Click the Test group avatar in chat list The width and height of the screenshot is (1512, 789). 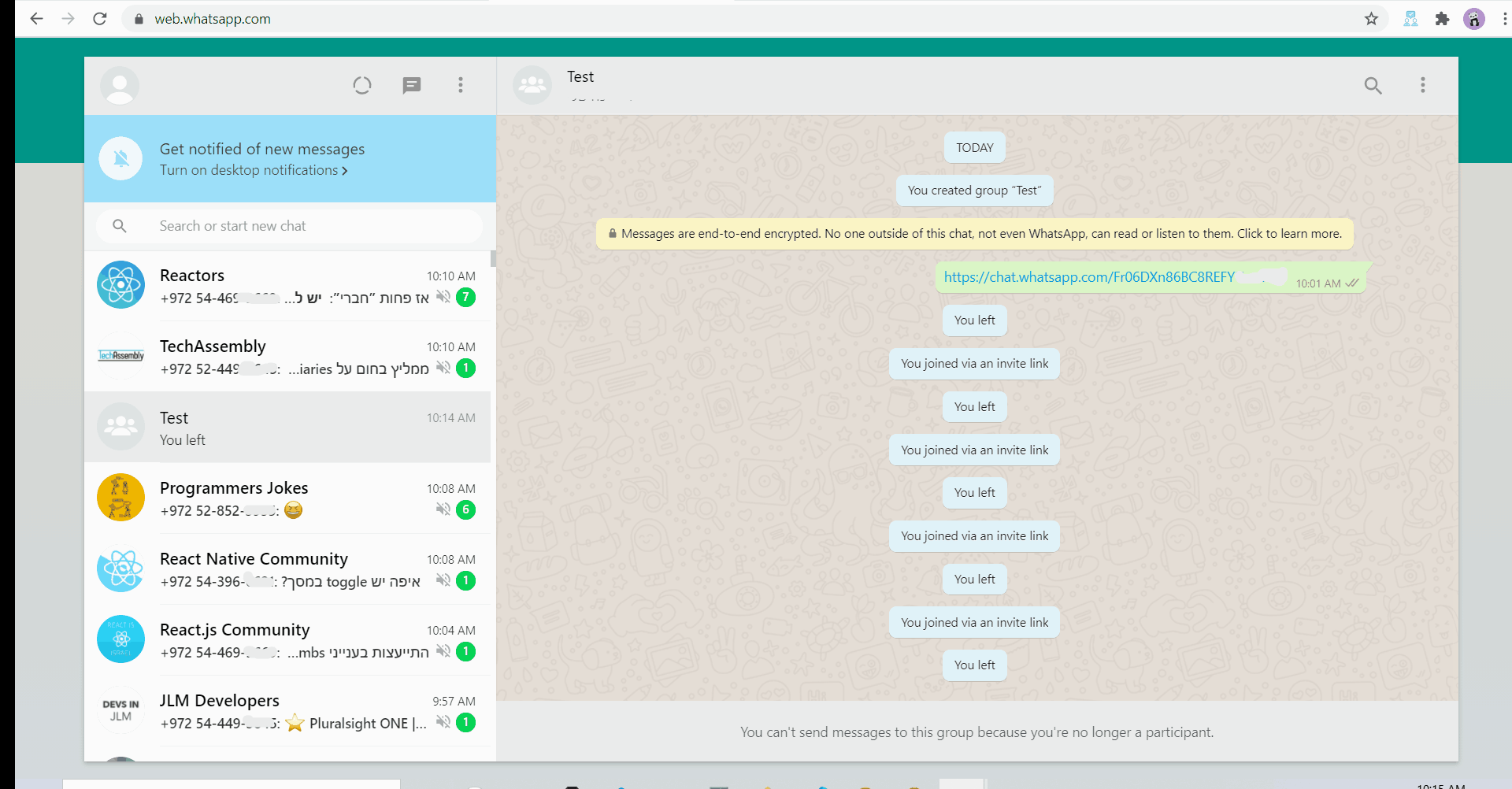(120, 427)
